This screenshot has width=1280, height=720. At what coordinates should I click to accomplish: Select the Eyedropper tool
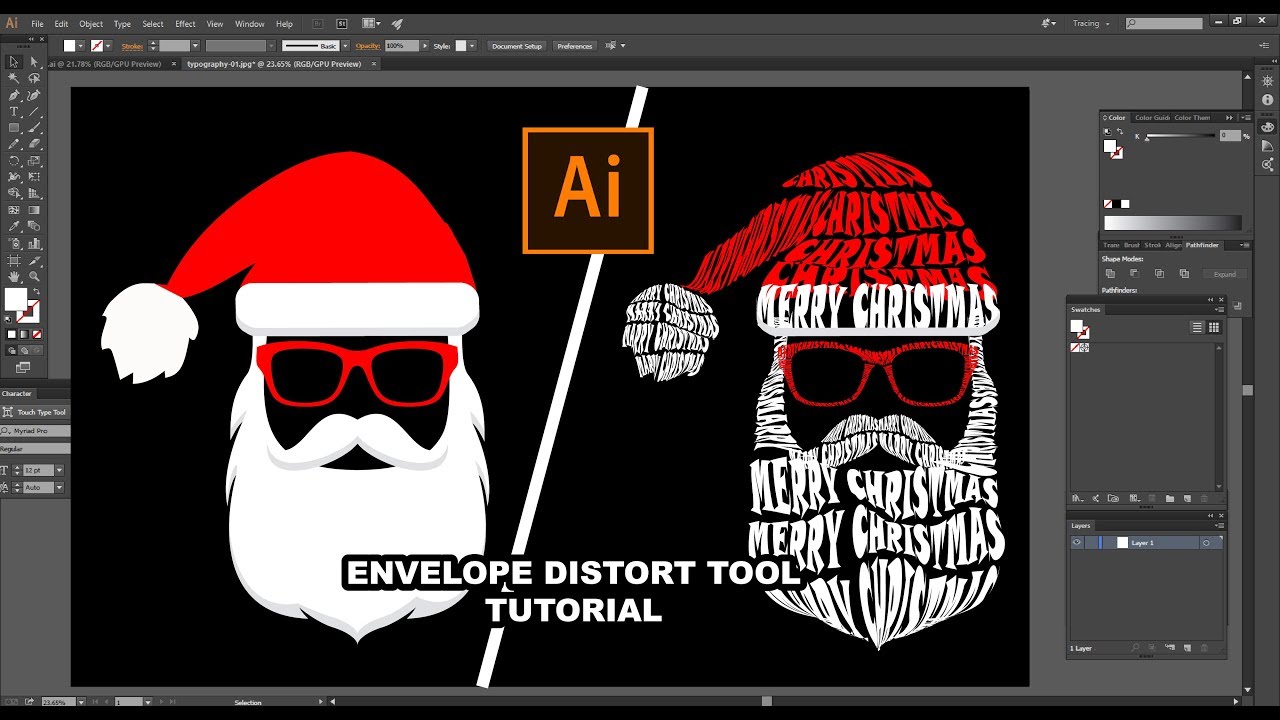14,227
